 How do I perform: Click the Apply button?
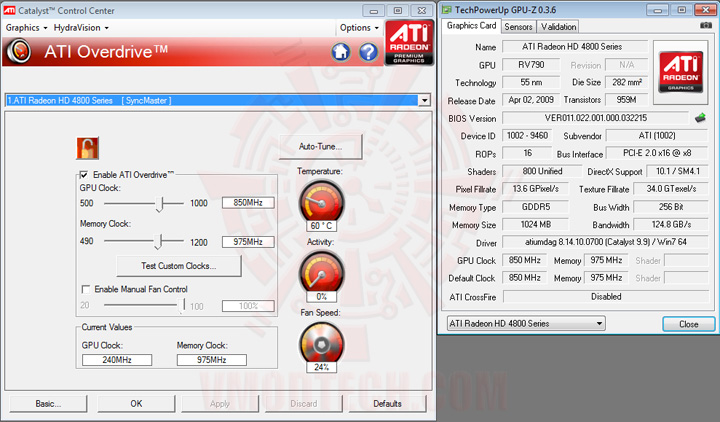[x=219, y=404]
